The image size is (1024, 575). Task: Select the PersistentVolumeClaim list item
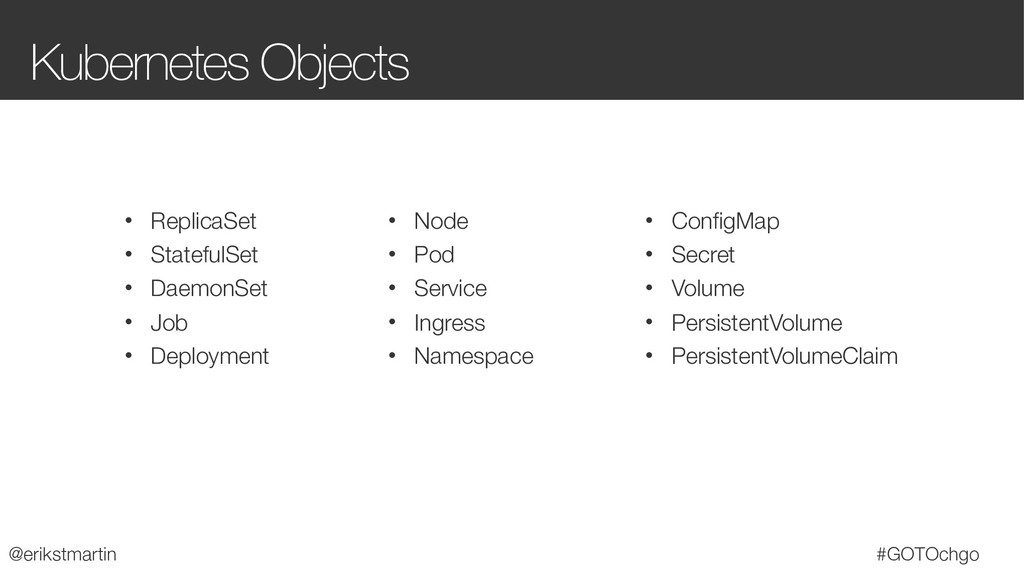(x=784, y=357)
